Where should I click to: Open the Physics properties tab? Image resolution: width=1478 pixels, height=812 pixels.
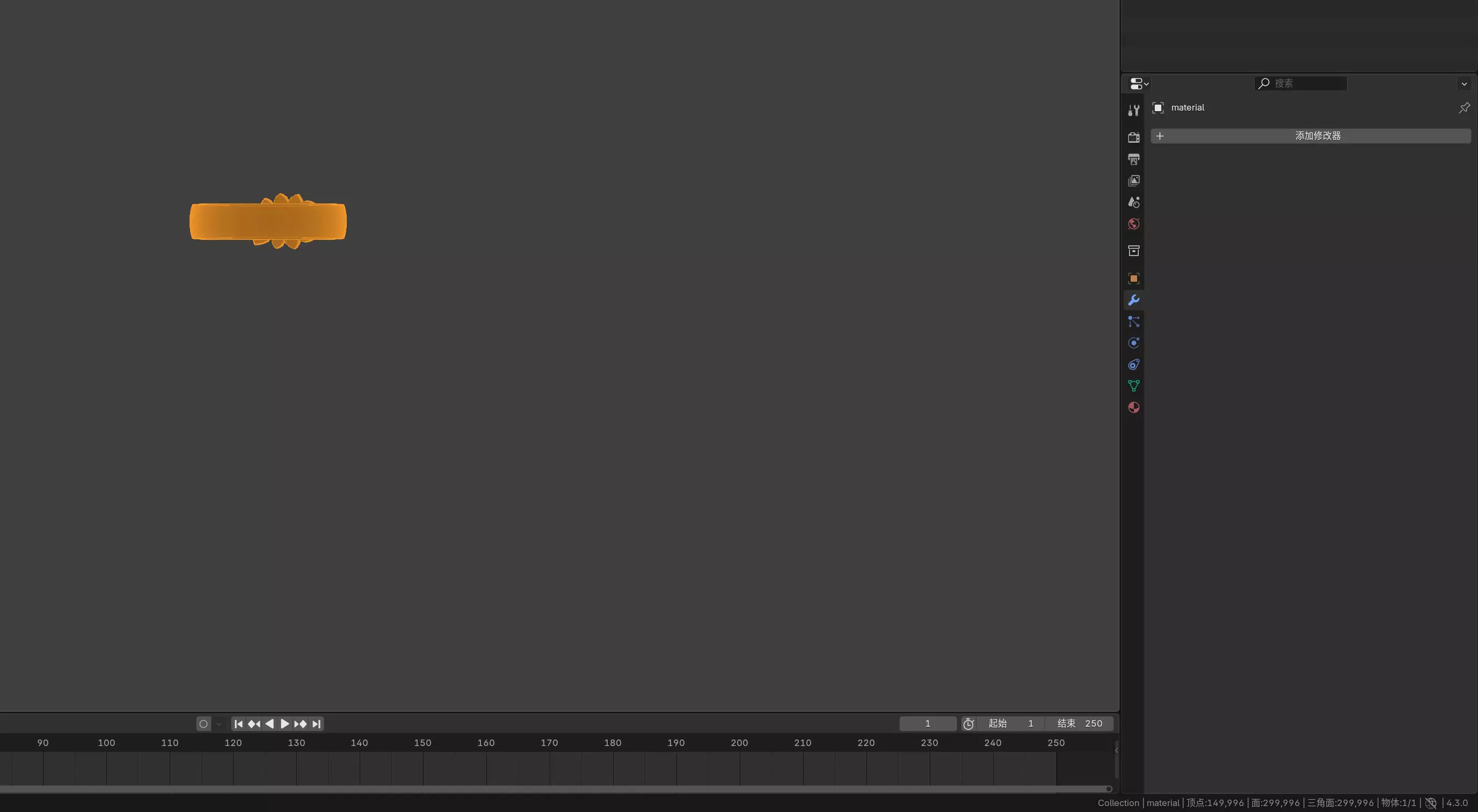[1133, 343]
